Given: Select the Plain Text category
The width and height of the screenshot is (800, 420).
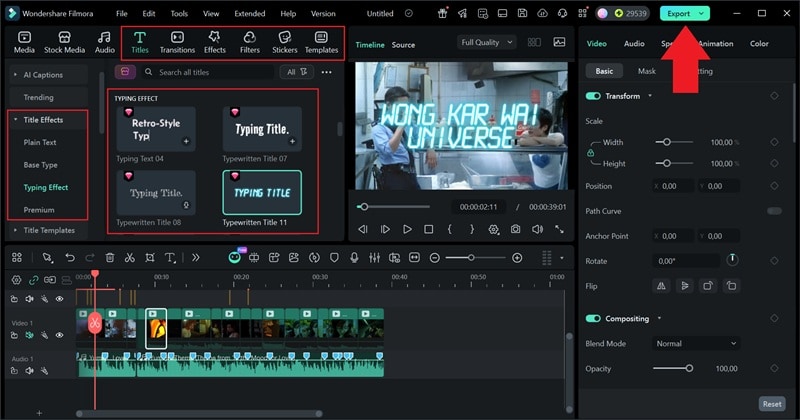Looking at the screenshot, I should coord(40,142).
